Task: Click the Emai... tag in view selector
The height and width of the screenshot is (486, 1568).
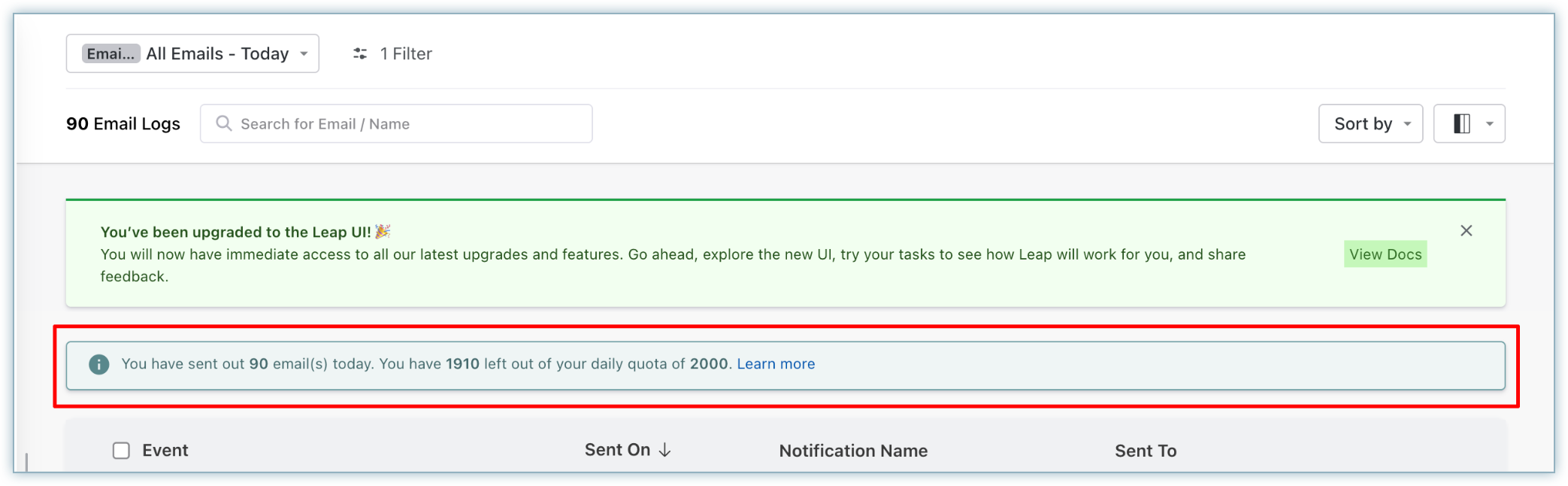Action: (110, 53)
